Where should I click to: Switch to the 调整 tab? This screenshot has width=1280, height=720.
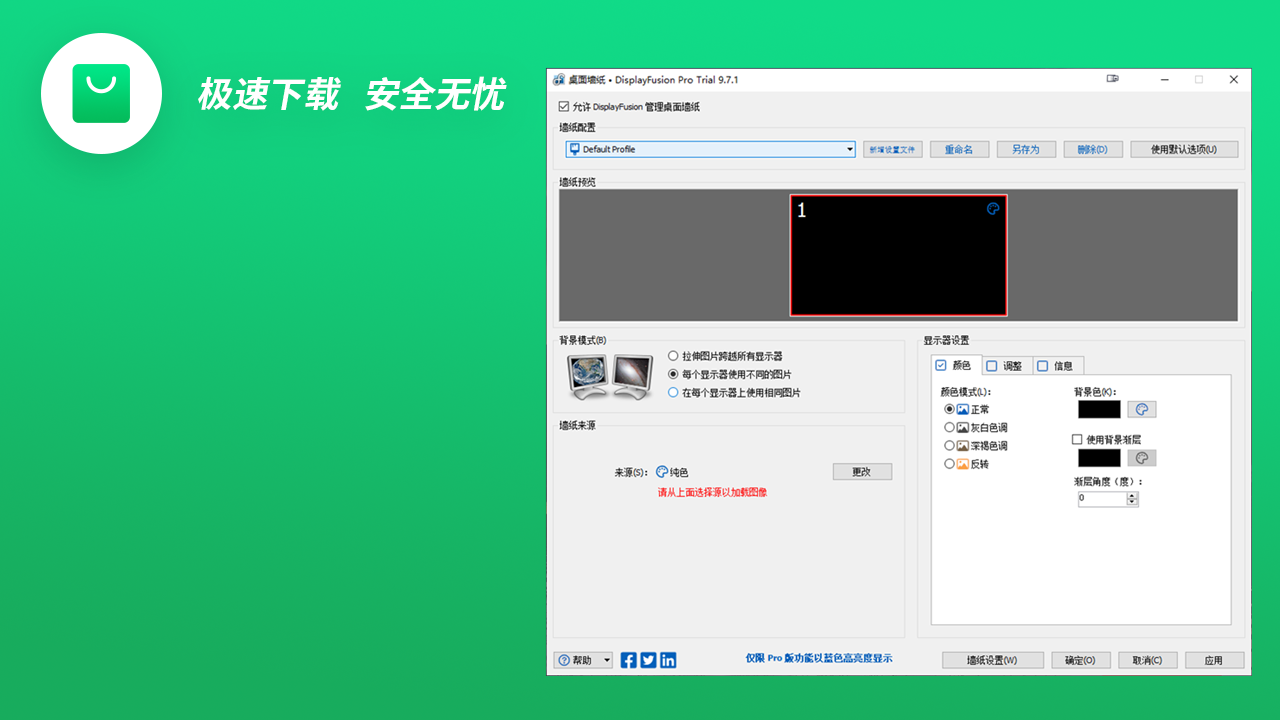1007,366
